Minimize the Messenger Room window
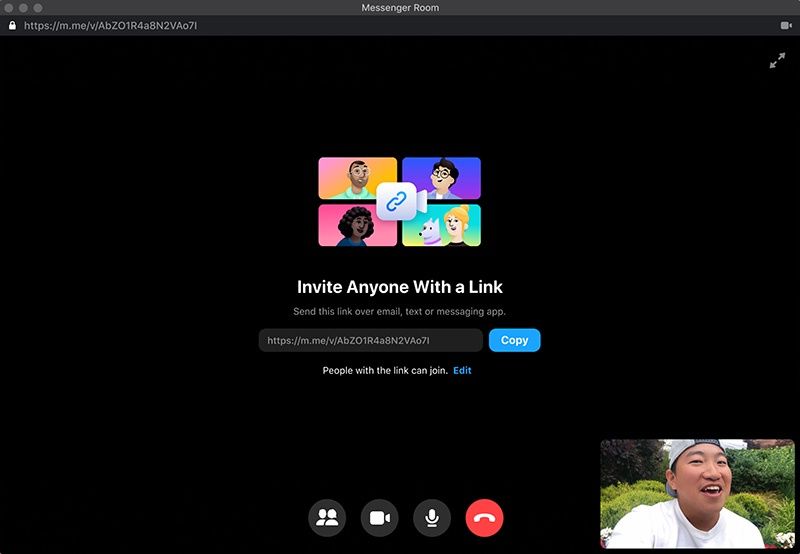Image resolution: width=800 pixels, height=554 pixels. [x=23, y=8]
